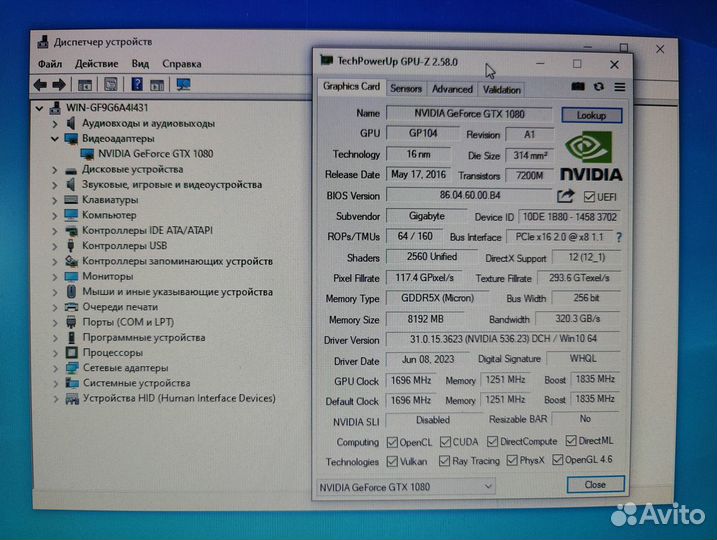
Task: Toggle the Vulkan checkbox
Action: (x=392, y=461)
